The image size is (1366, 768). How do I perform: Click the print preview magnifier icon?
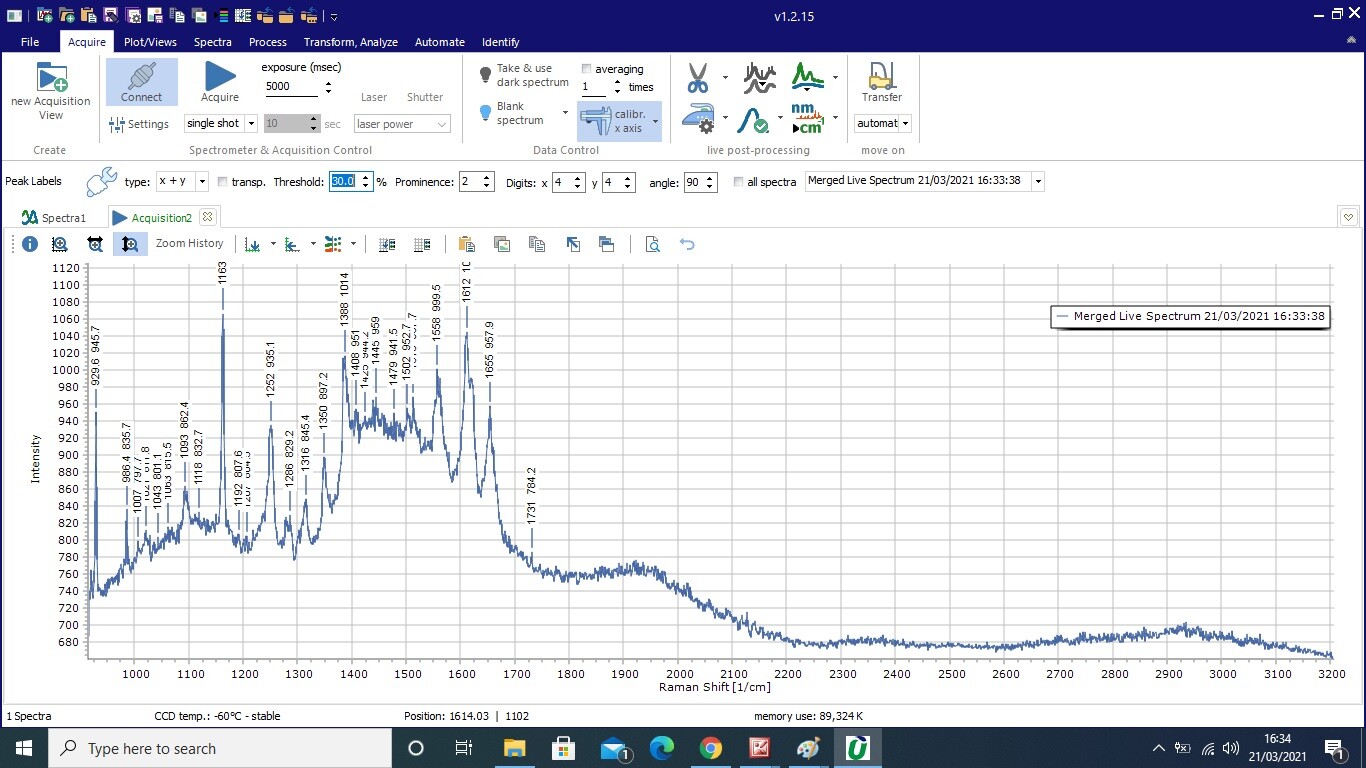(x=652, y=244)
